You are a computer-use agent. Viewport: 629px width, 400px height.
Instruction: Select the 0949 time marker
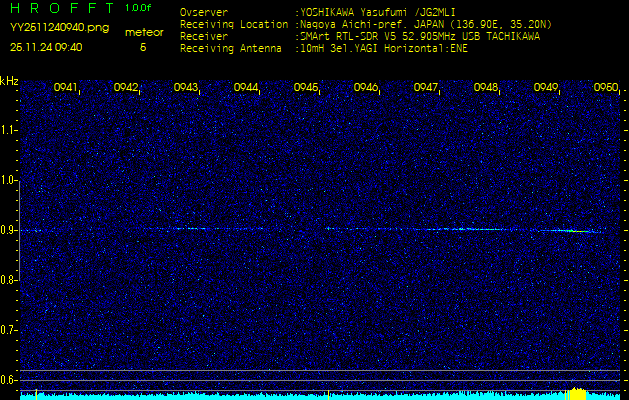(546, 88)
